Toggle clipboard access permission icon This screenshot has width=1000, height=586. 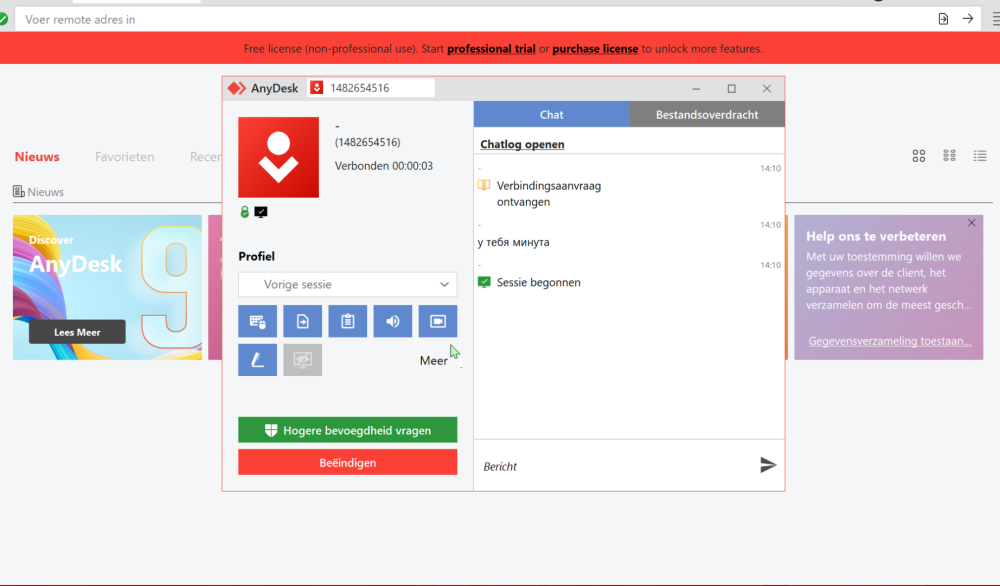pyautogui.click(x=348, y=321)
